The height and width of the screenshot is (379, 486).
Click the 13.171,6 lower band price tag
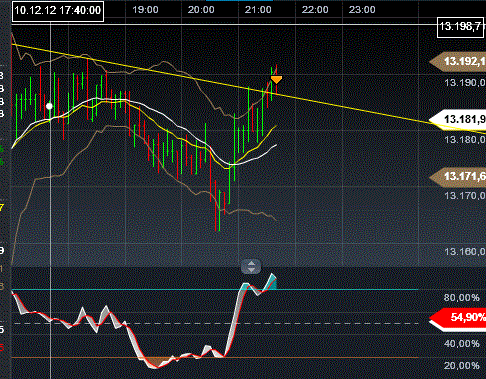[458, 176]
